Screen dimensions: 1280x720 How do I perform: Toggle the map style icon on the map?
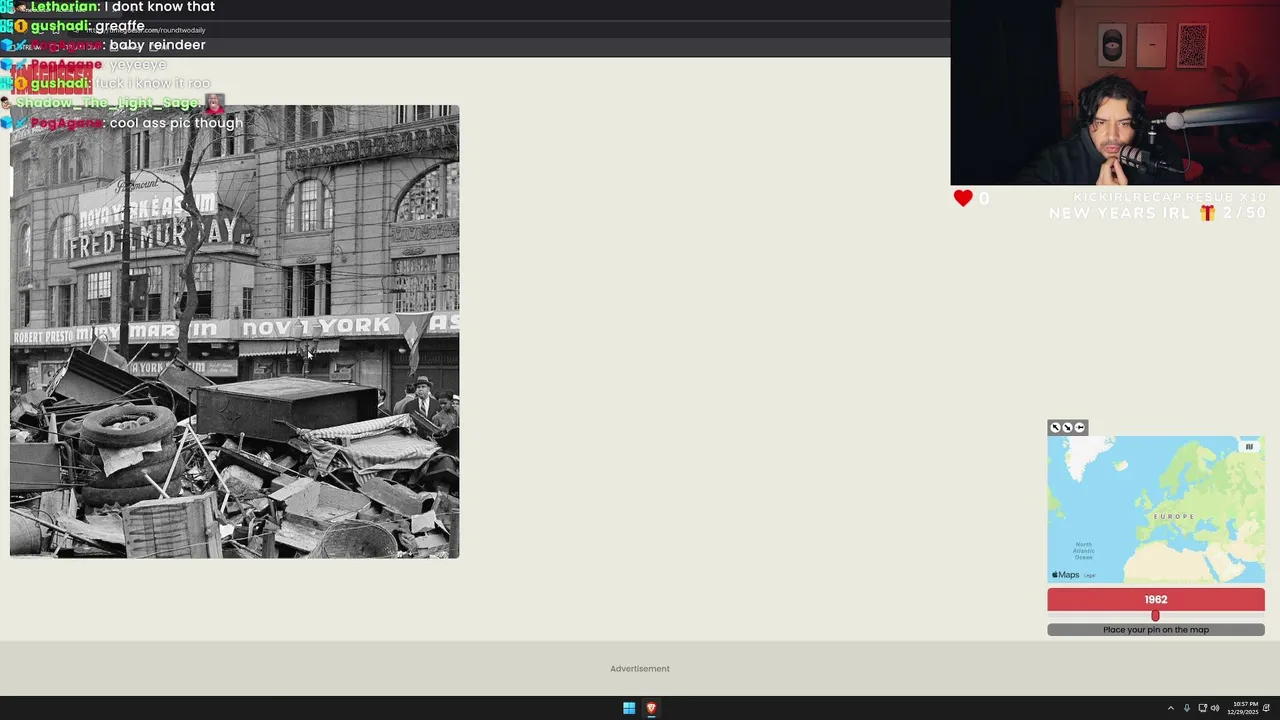1249,447
